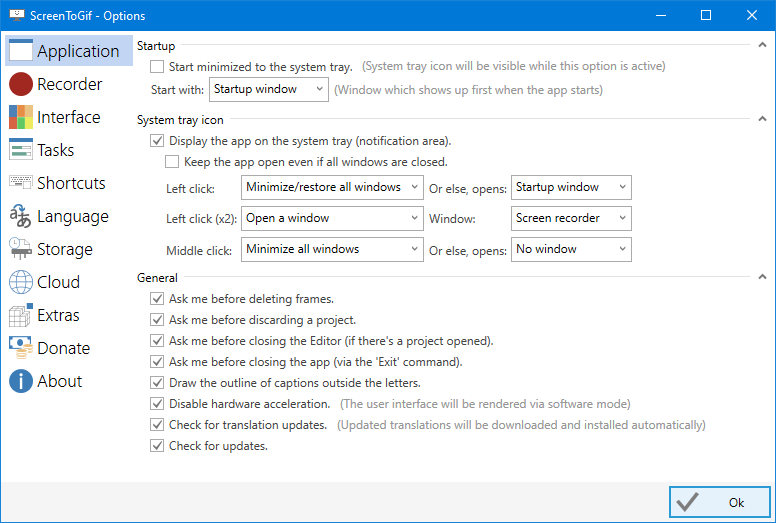Uncheck Ask me before deleting frames
The image size is (776, 523).
point(157,299)
